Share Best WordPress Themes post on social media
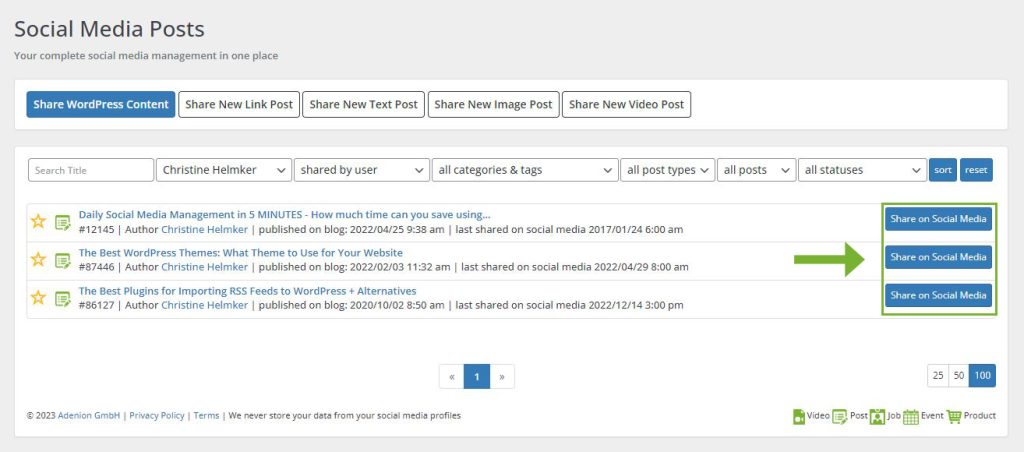 click(938, 257)
